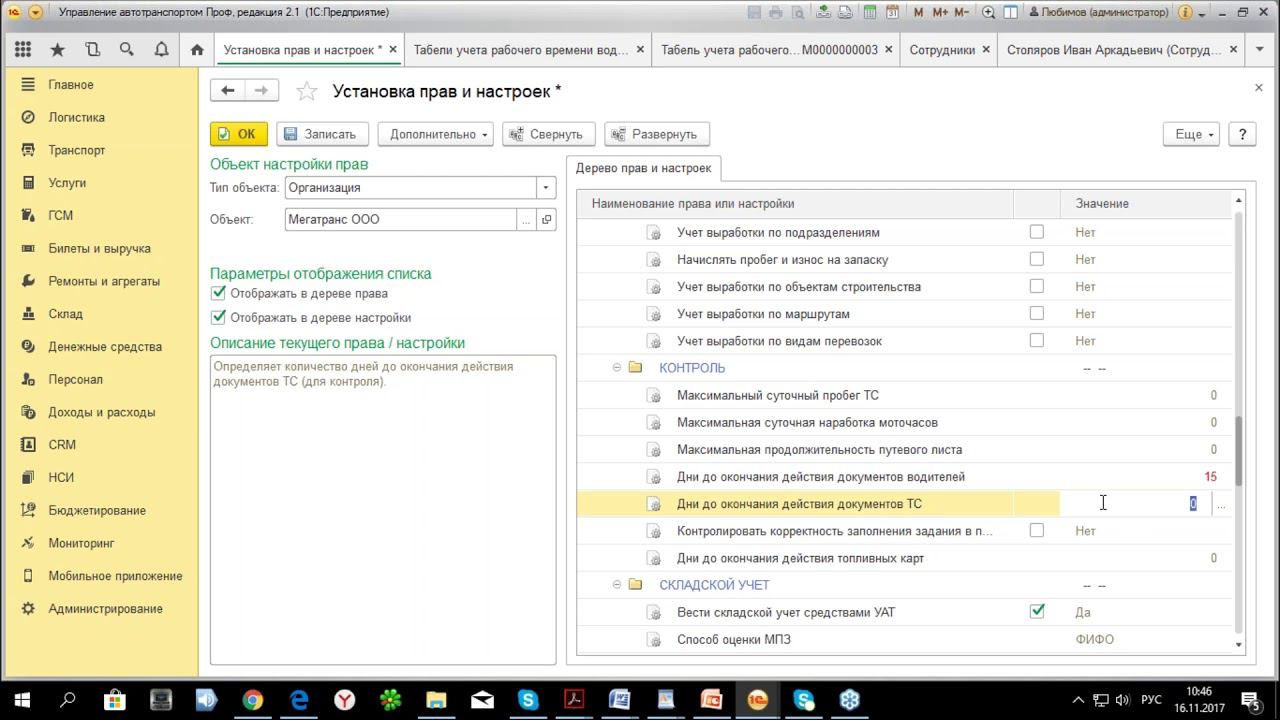This screenshot has height=720, width=1280.
Task: Open notifications bell icon
Action: coord(161,50)
